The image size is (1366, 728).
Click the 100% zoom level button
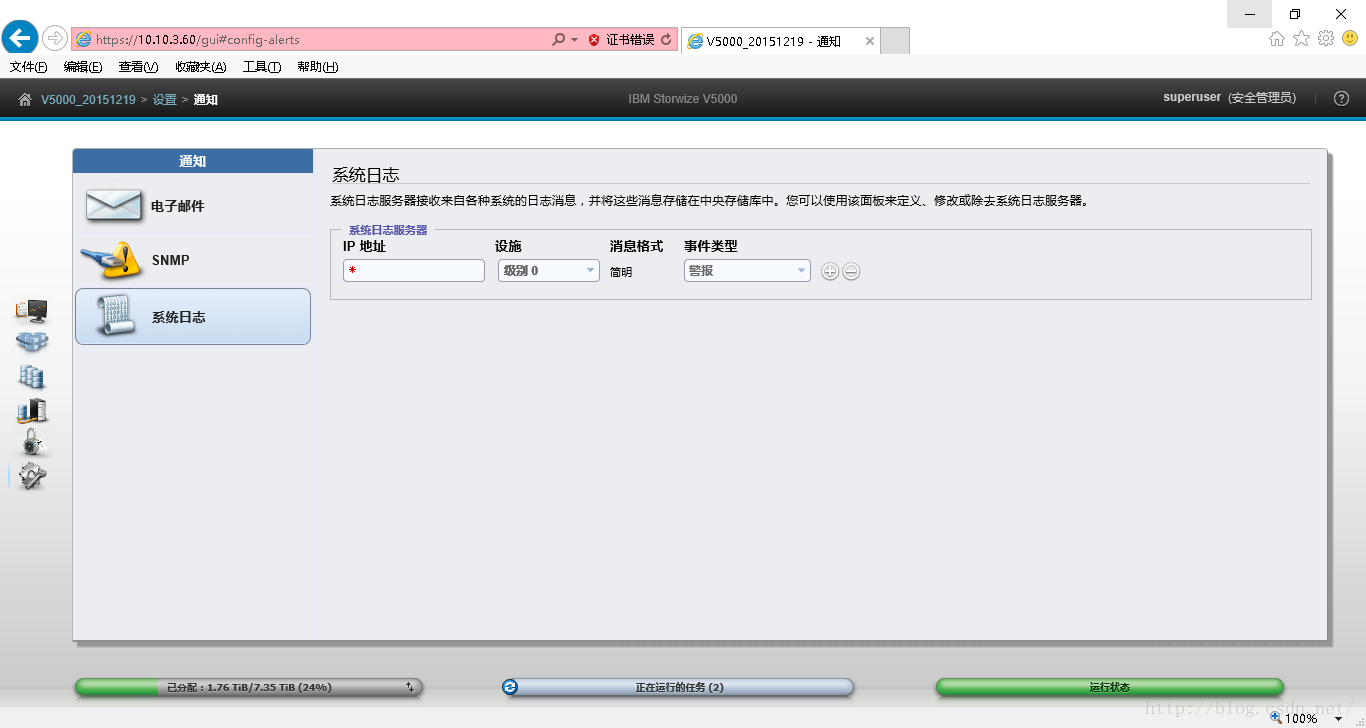1293,718
